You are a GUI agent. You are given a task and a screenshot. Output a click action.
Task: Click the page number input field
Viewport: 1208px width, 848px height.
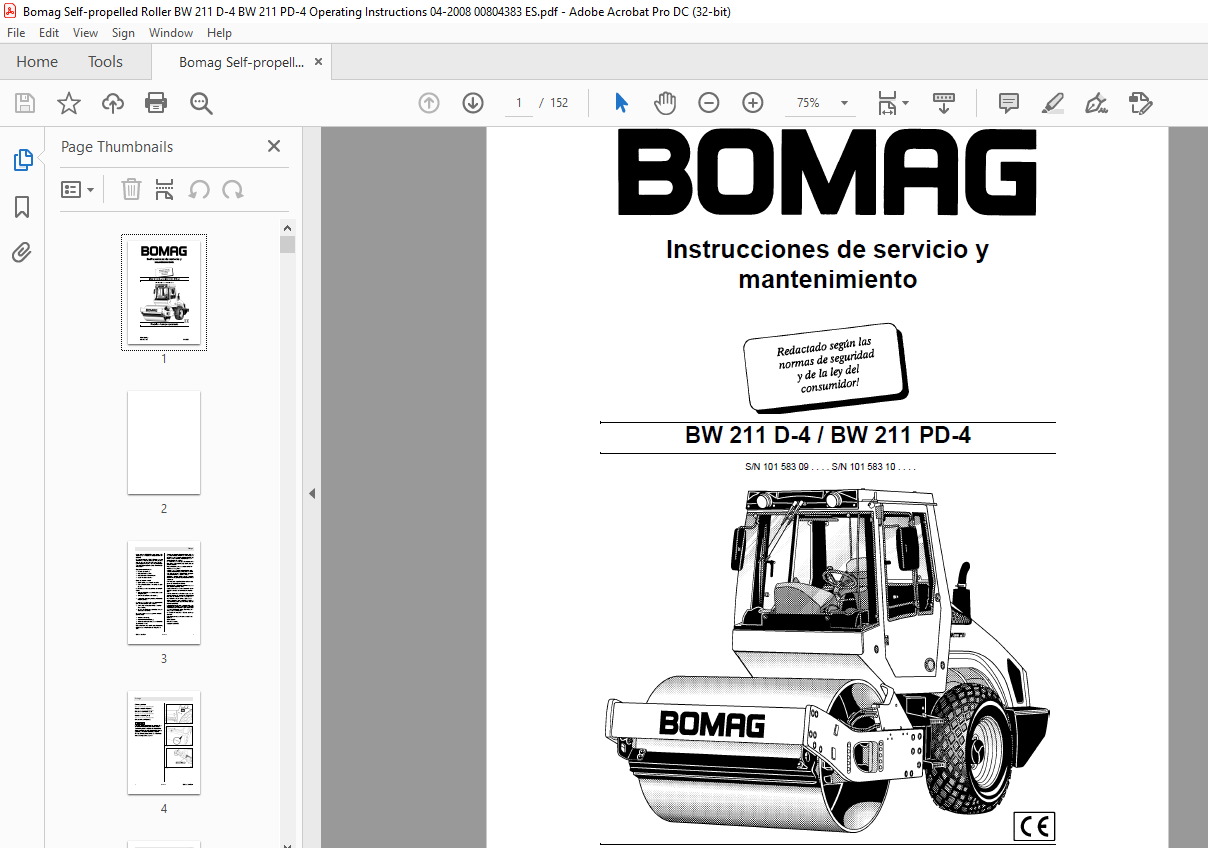point(519,103)
